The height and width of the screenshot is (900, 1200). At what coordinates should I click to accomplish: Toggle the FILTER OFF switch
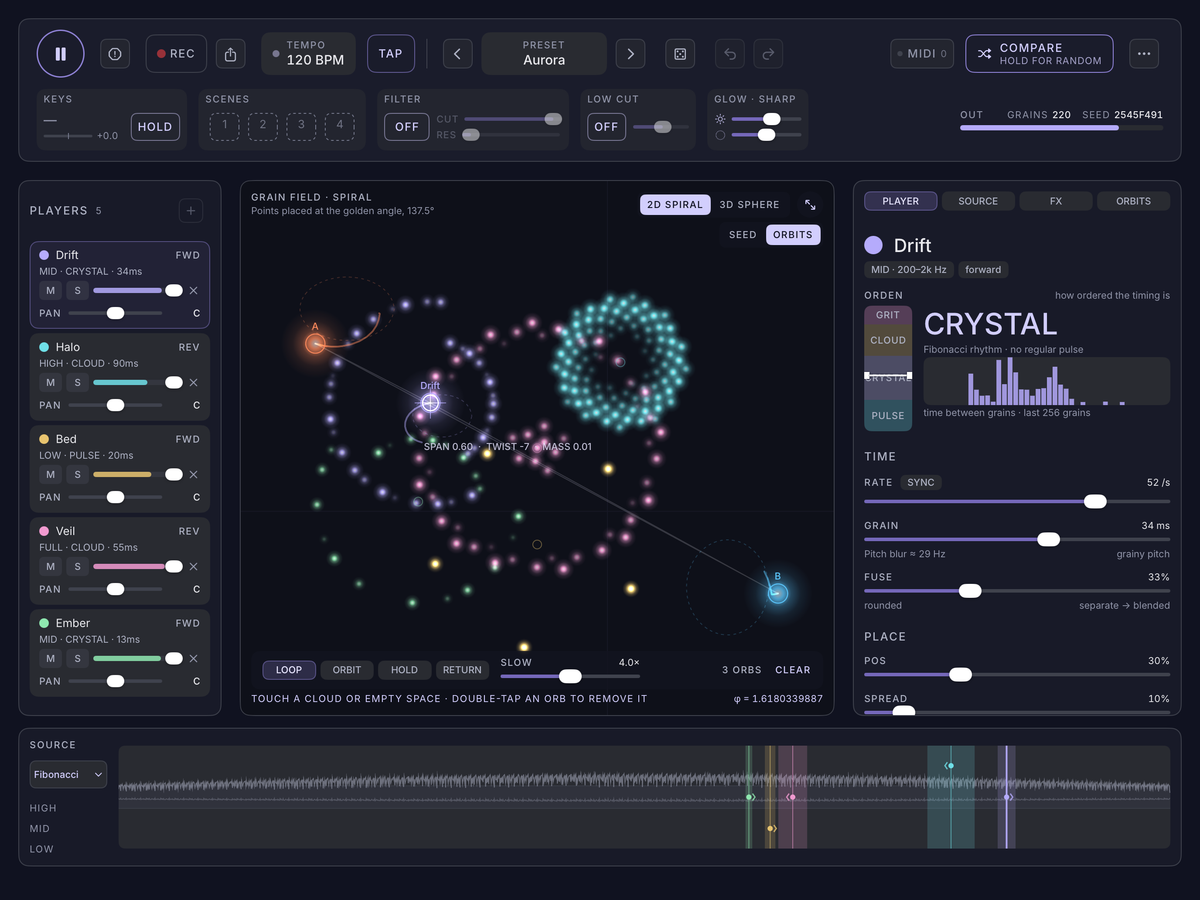tap(407, 127)
